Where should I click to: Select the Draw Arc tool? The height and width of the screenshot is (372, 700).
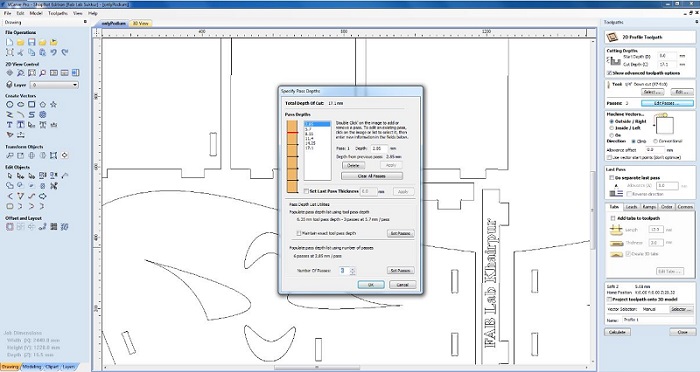(x=21, y=115)
